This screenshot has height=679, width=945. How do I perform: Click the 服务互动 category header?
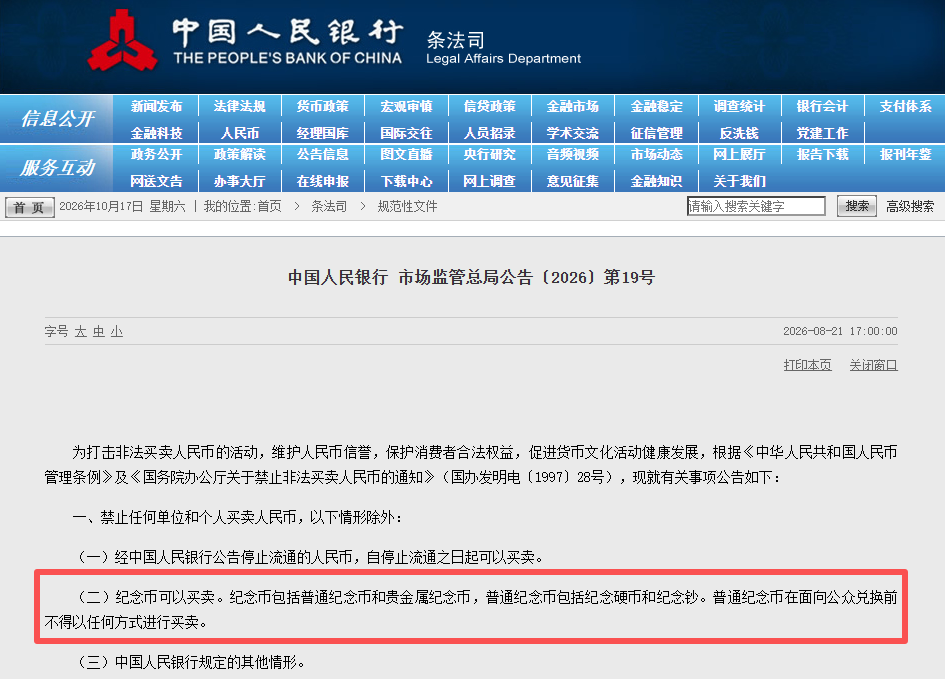[57, 167]
